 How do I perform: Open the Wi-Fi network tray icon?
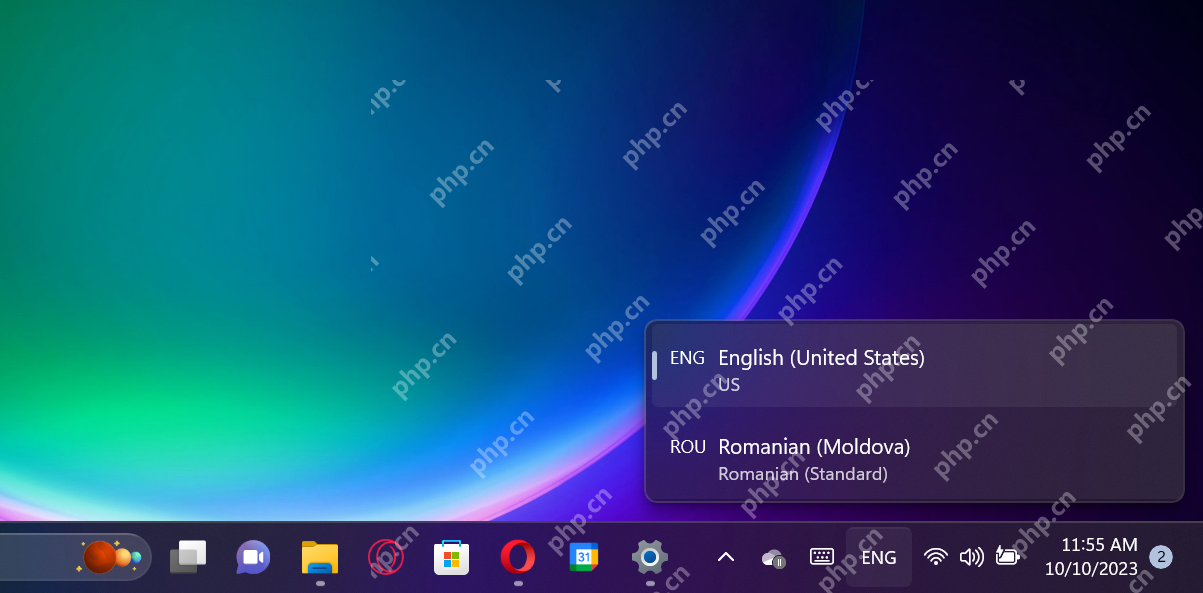(936, 557)
